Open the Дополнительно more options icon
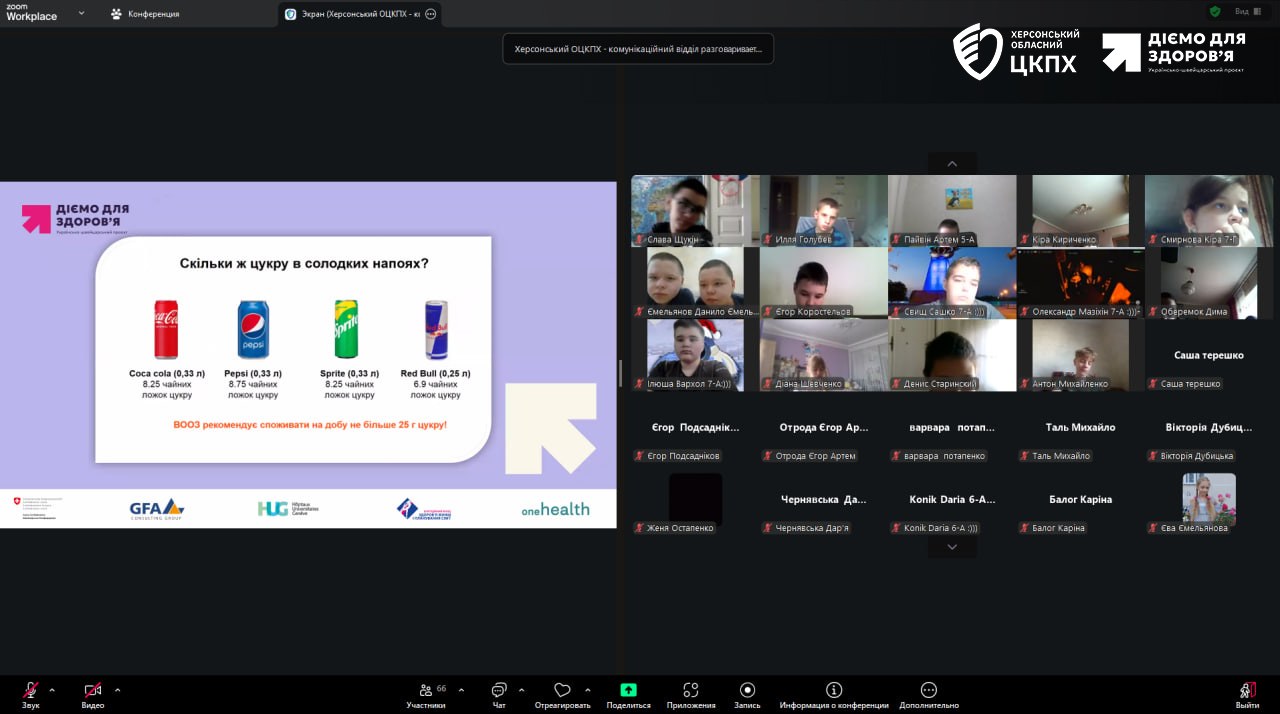The width and height of the screenshot is (1280, 714). (928, 690)
